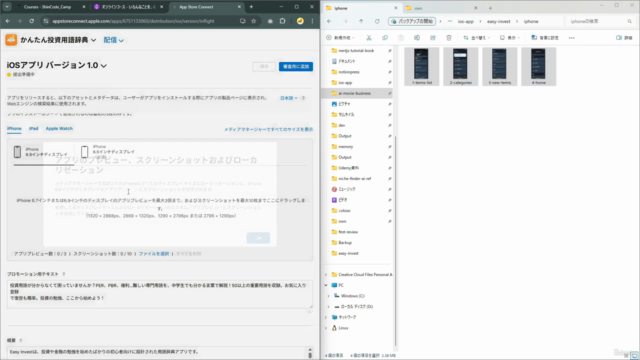Click the Rename icon in Explorer toolbar
The height and width of the screenshot is (360, 640).
pos(417,38)
